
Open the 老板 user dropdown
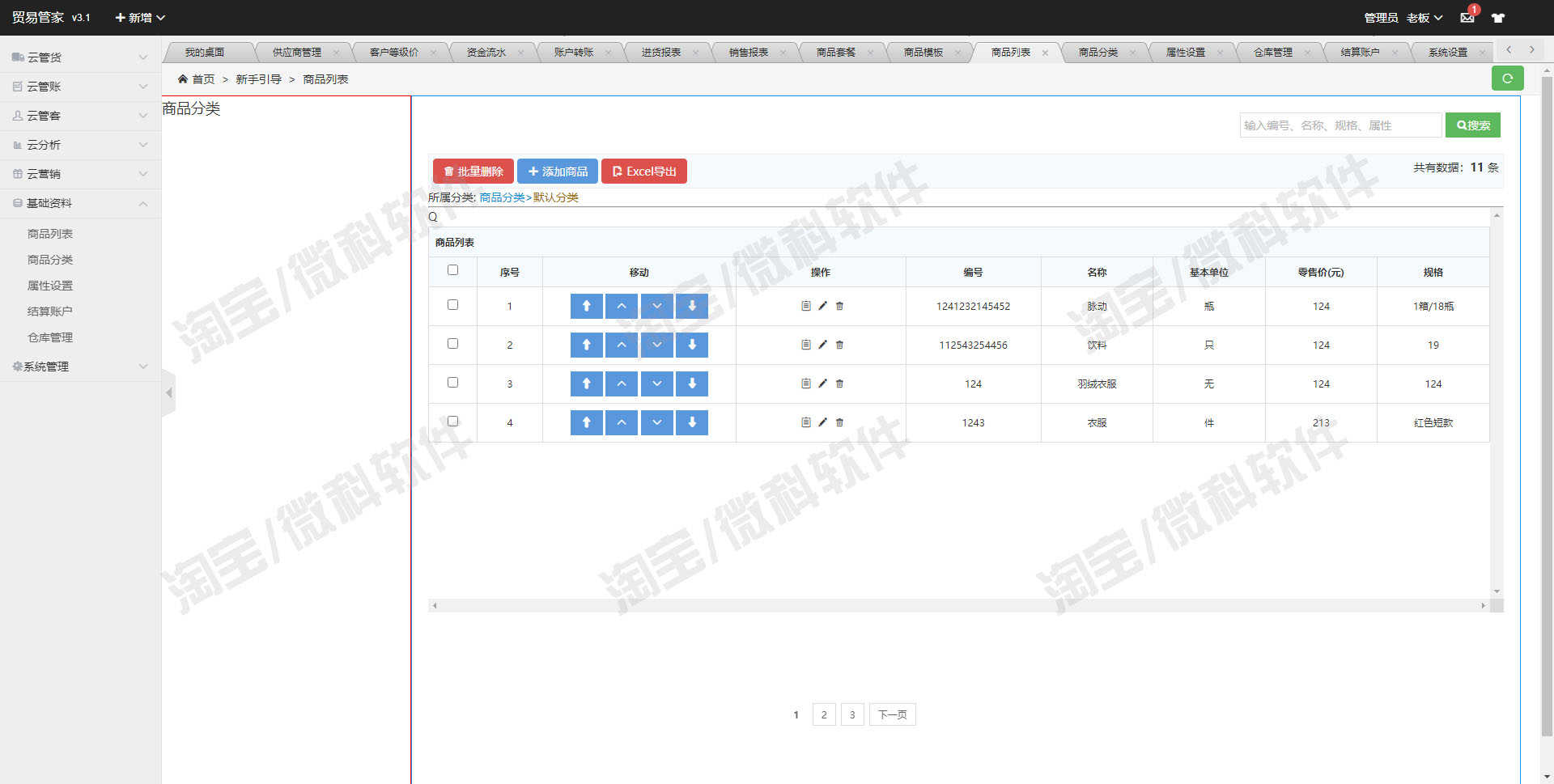coord(1424,18)
